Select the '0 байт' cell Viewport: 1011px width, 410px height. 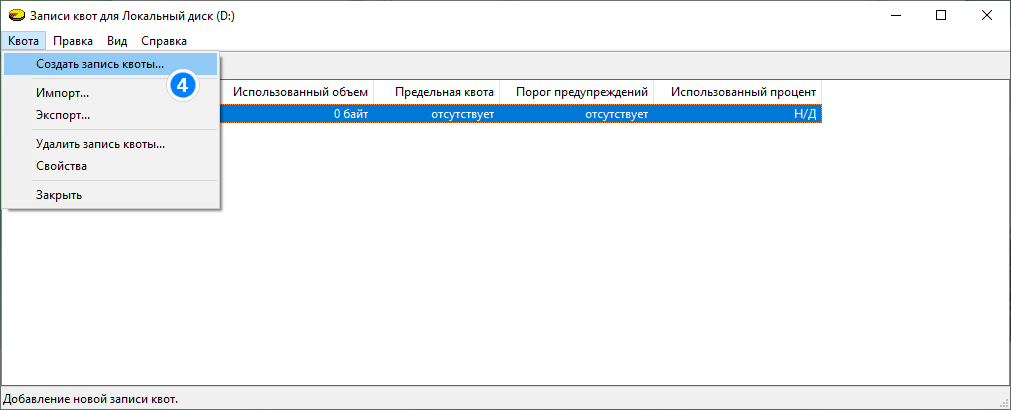[x=351, y=114]
